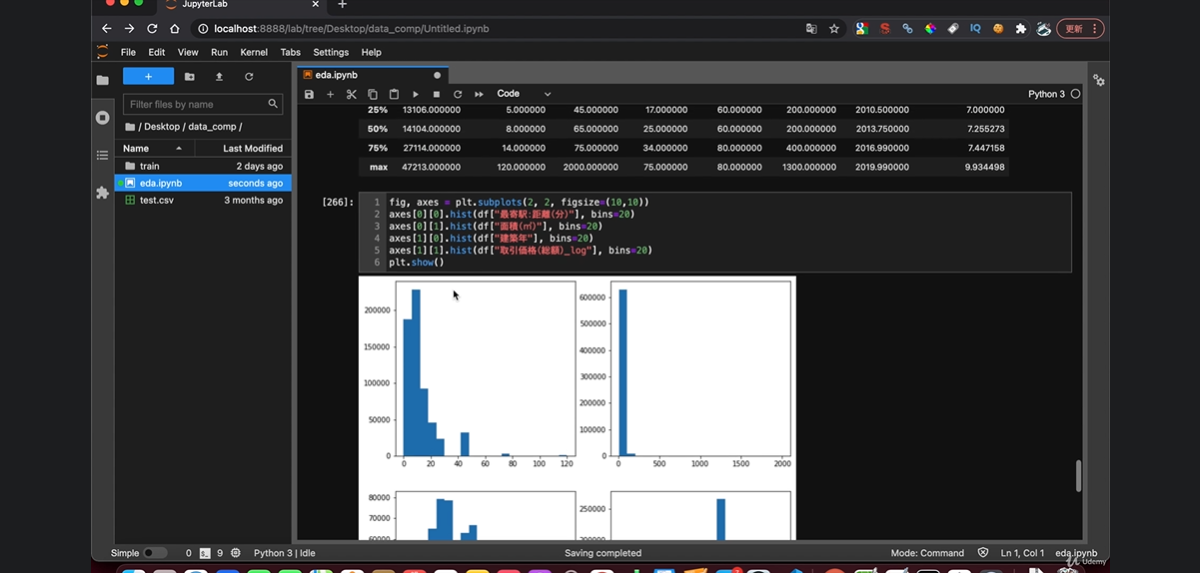
Task: Click the 更新 browser update button
Action: (1079, 29)
